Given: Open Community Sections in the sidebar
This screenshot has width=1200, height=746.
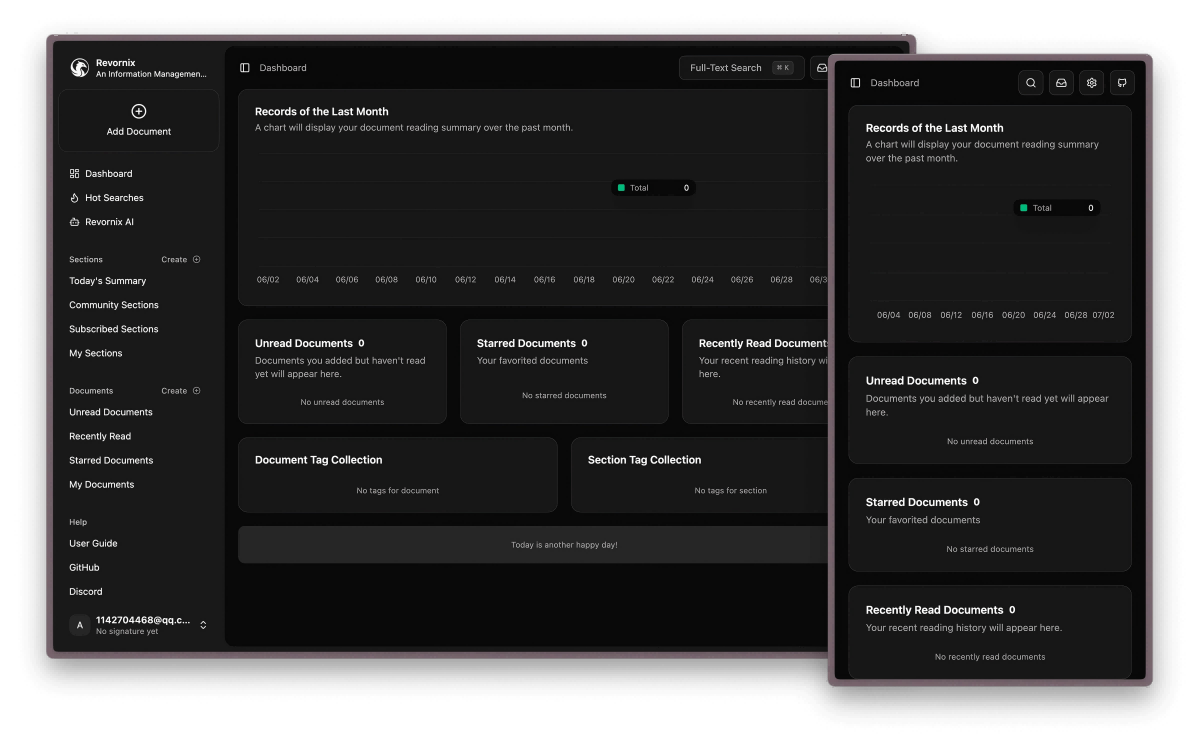Looking at the screenshot, I should point(114,305).
